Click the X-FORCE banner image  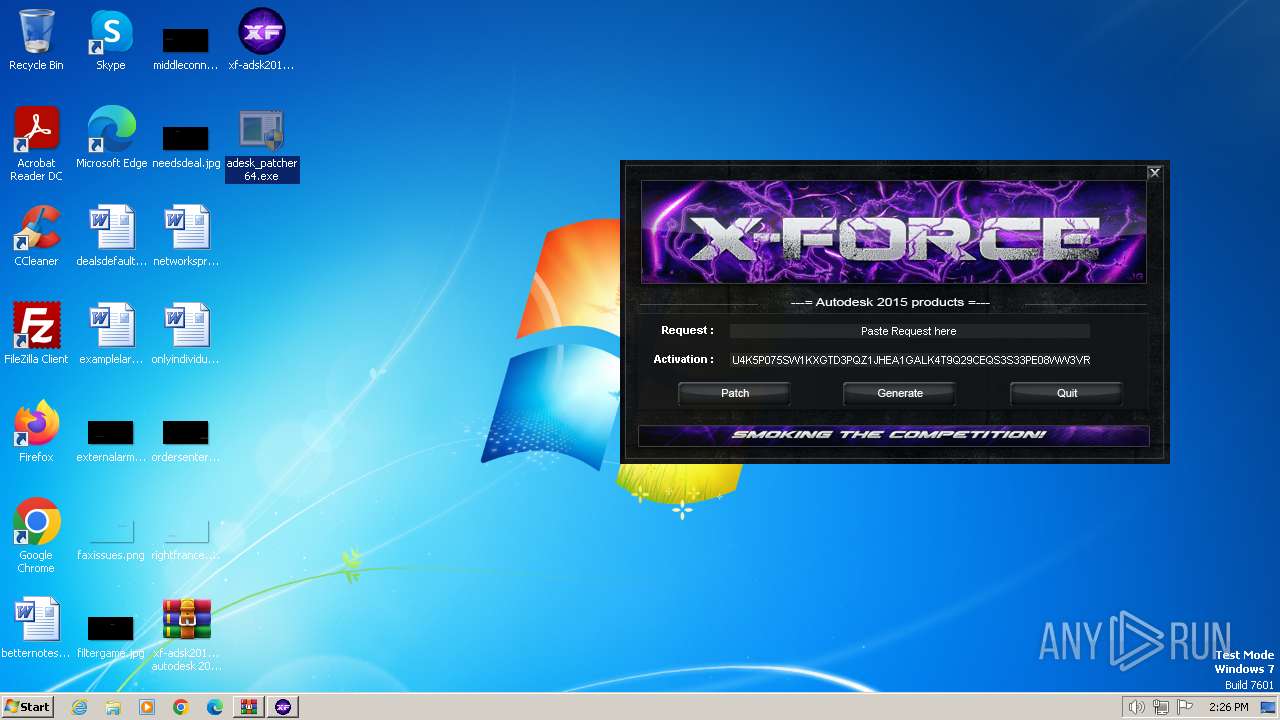click(893, 232)
